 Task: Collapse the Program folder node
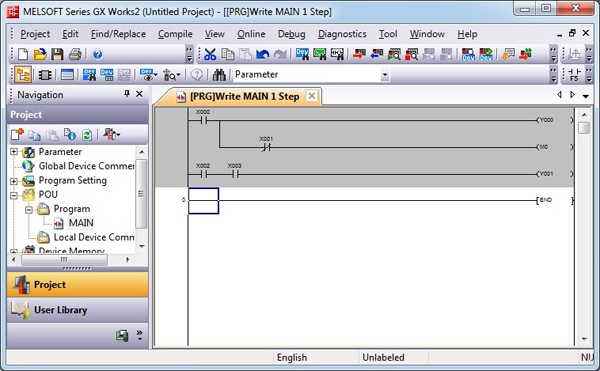[x=29, y=210]
